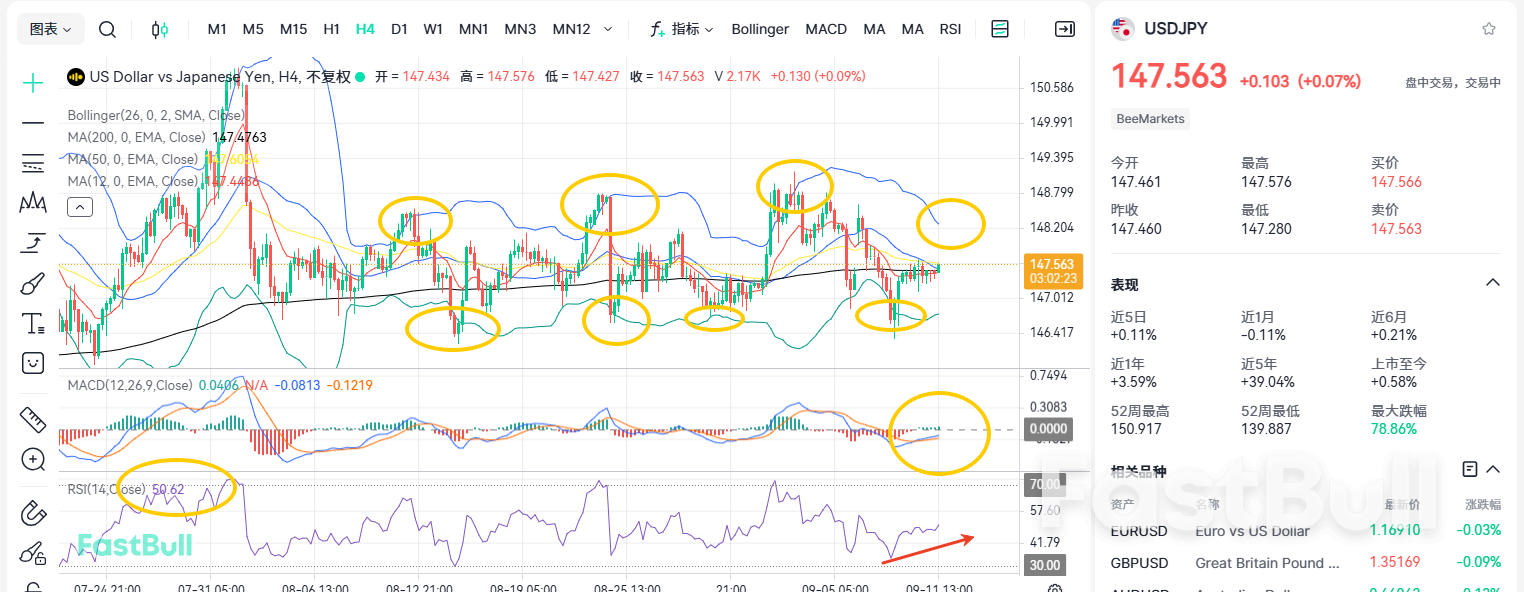Click the 买价 147.566 value
This screenshot has height=592, width=1524.
(x=1396, y=182)
